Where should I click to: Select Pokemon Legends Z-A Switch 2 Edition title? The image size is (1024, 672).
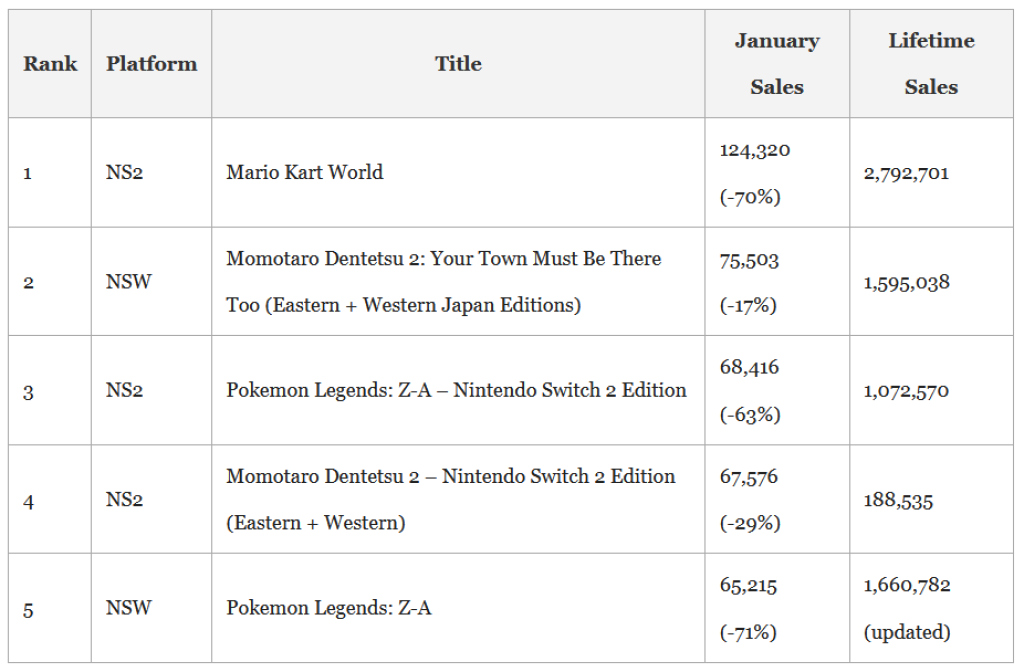pyautogui.click(x=456, y=390)
